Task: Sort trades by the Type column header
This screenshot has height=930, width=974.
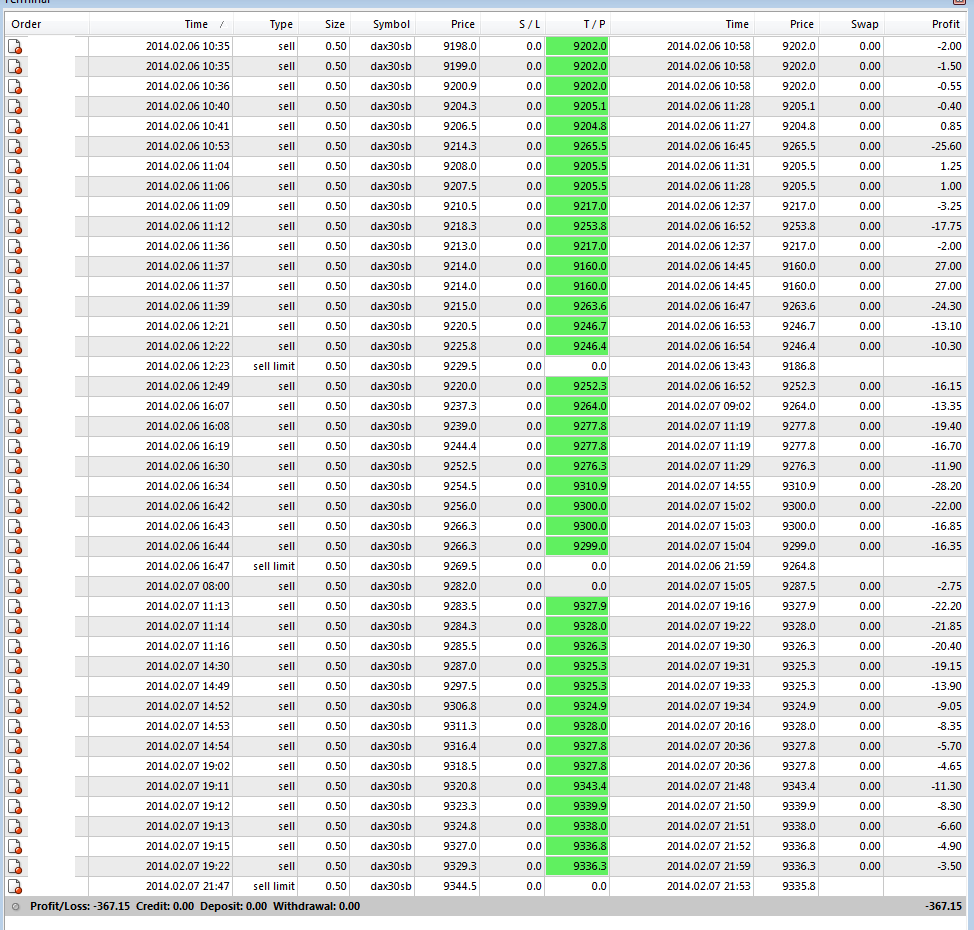Action: 281,24
